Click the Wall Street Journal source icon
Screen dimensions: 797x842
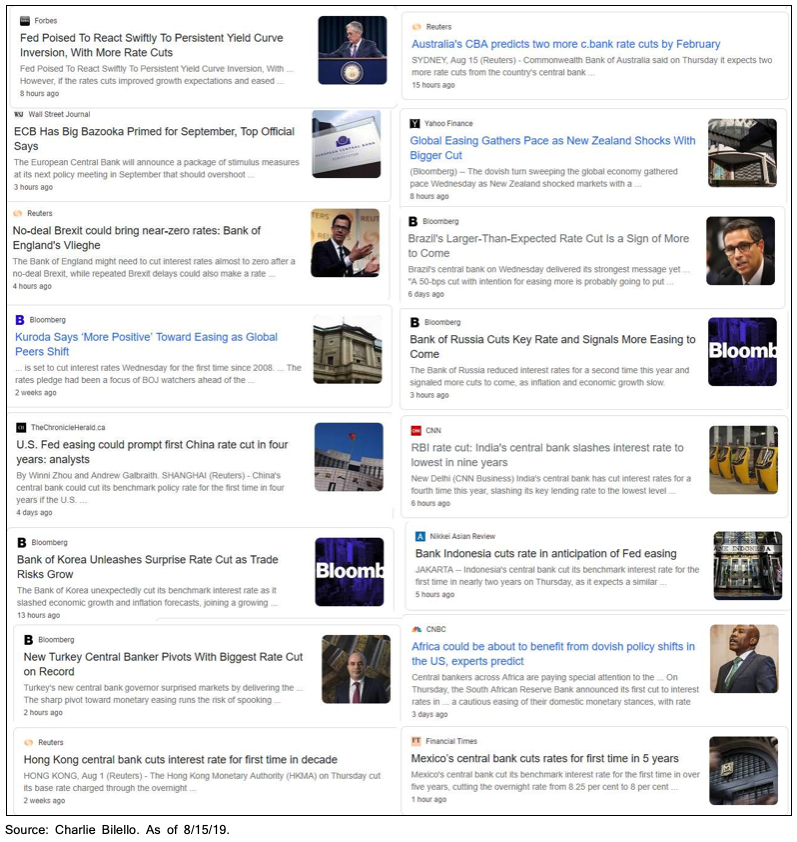coord(19,114)
